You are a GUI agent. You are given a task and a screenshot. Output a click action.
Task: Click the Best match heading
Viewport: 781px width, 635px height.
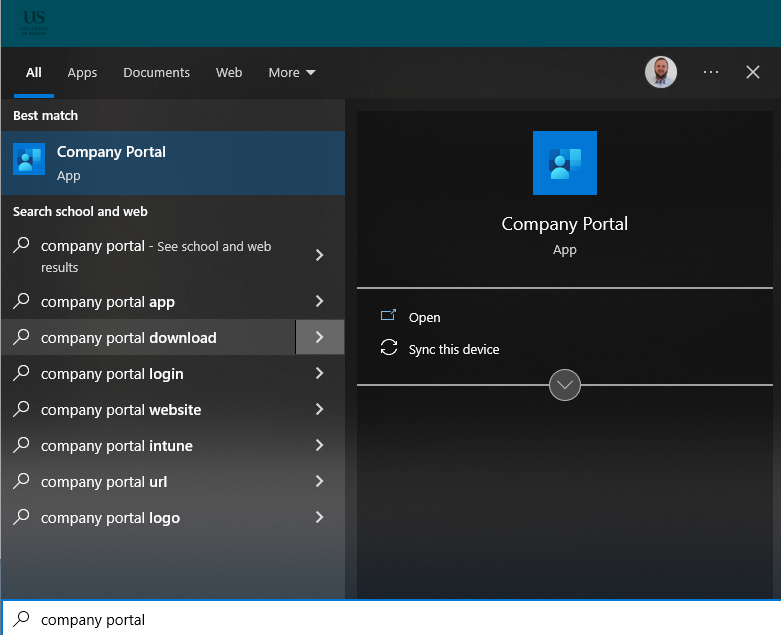(x=45, y=115)
